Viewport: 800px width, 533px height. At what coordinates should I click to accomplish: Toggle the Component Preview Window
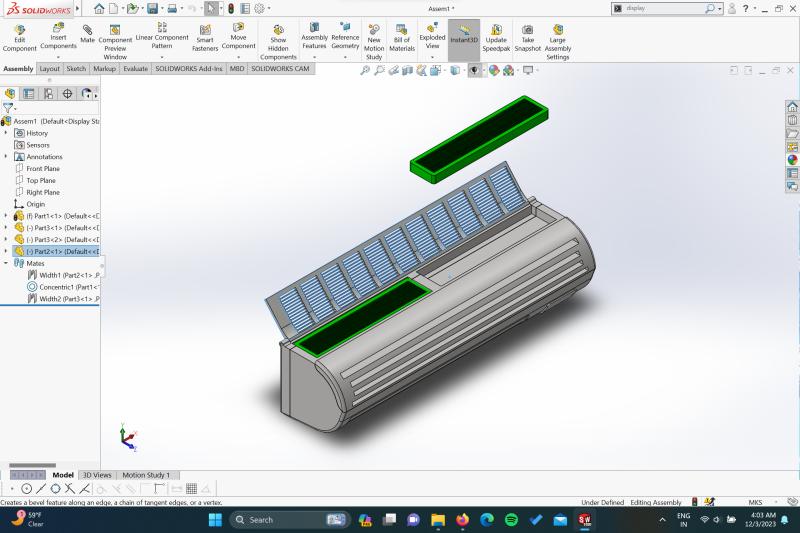115,38
